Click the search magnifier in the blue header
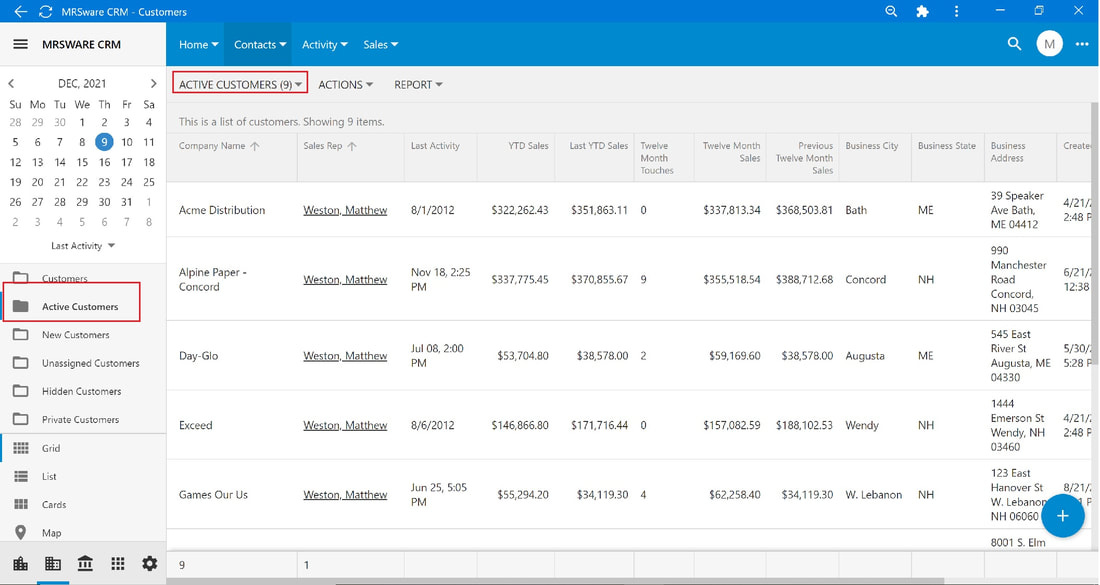The height and width of the screenshot is (585, 1100). (x=1014, y=43)
